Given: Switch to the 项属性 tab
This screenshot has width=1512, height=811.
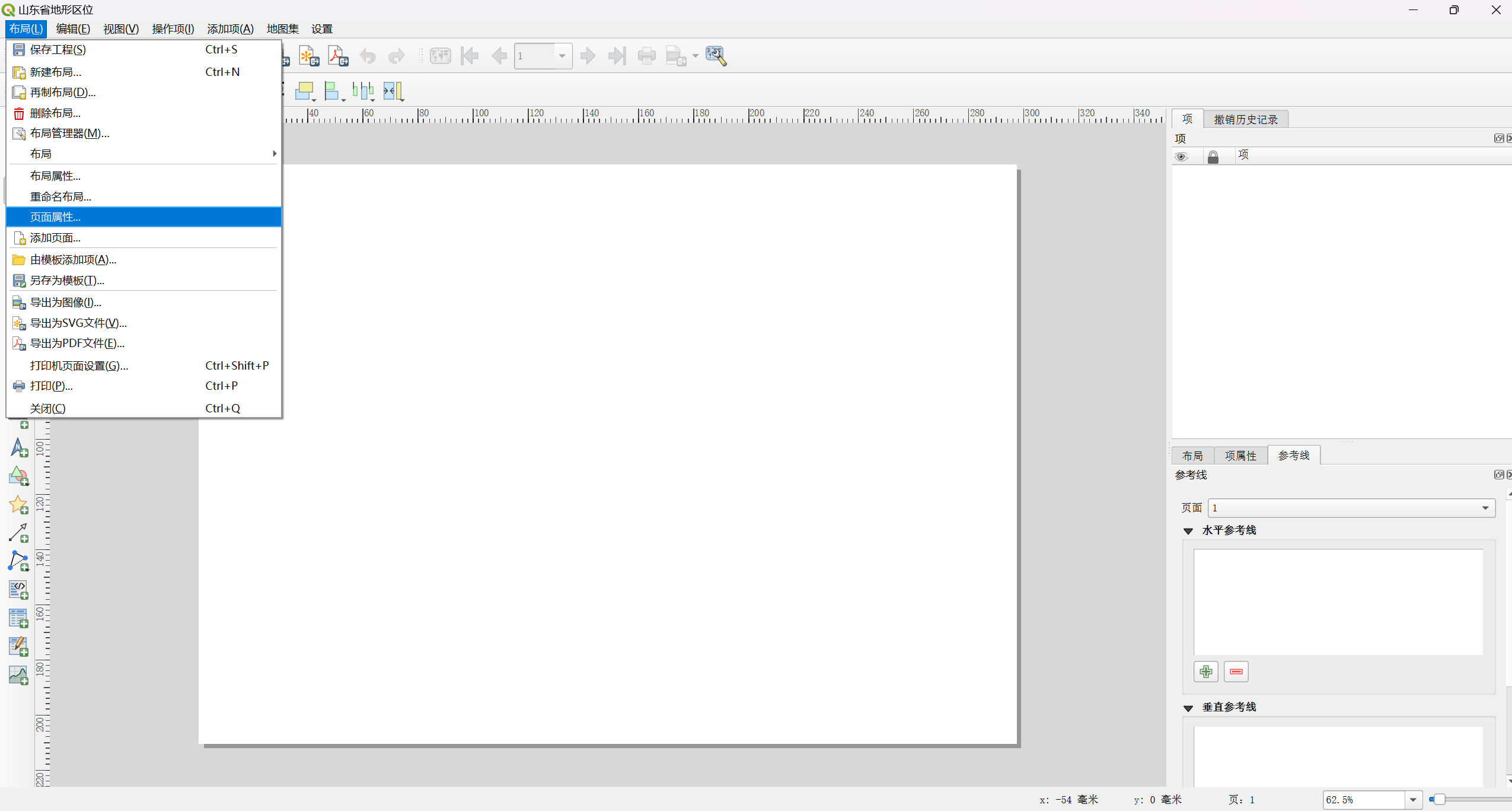Looking at the screenshot, I should [x=1240, y=456].
